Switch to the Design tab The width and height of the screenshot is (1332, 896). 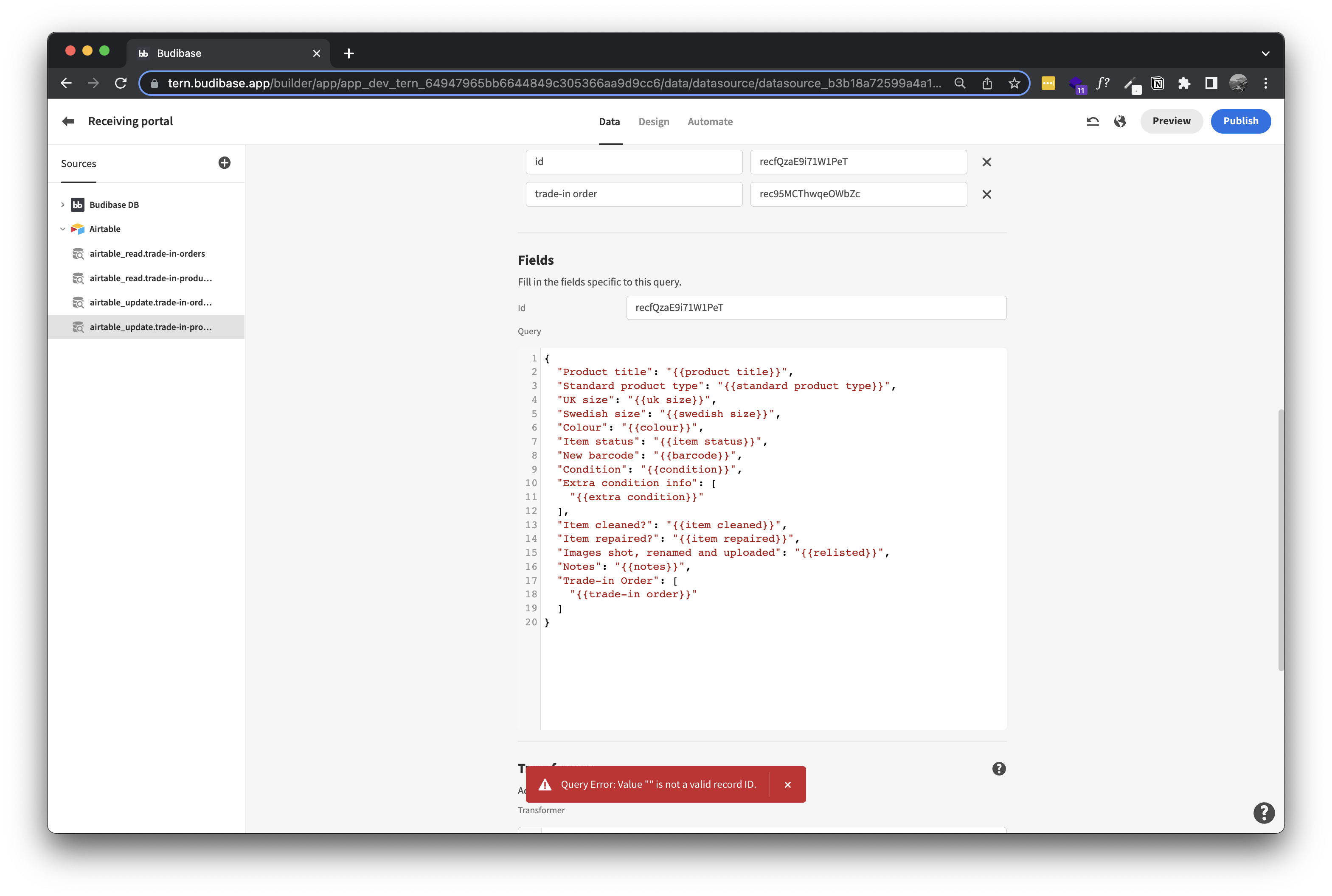[654, 122]
